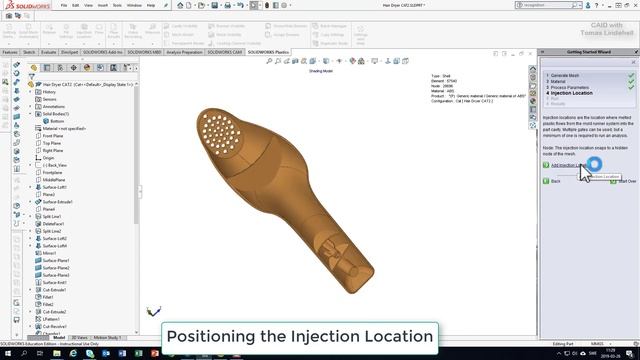Expand the Annotations node
The height and width of the screenshot is (360, 640).
click(30, 107)
